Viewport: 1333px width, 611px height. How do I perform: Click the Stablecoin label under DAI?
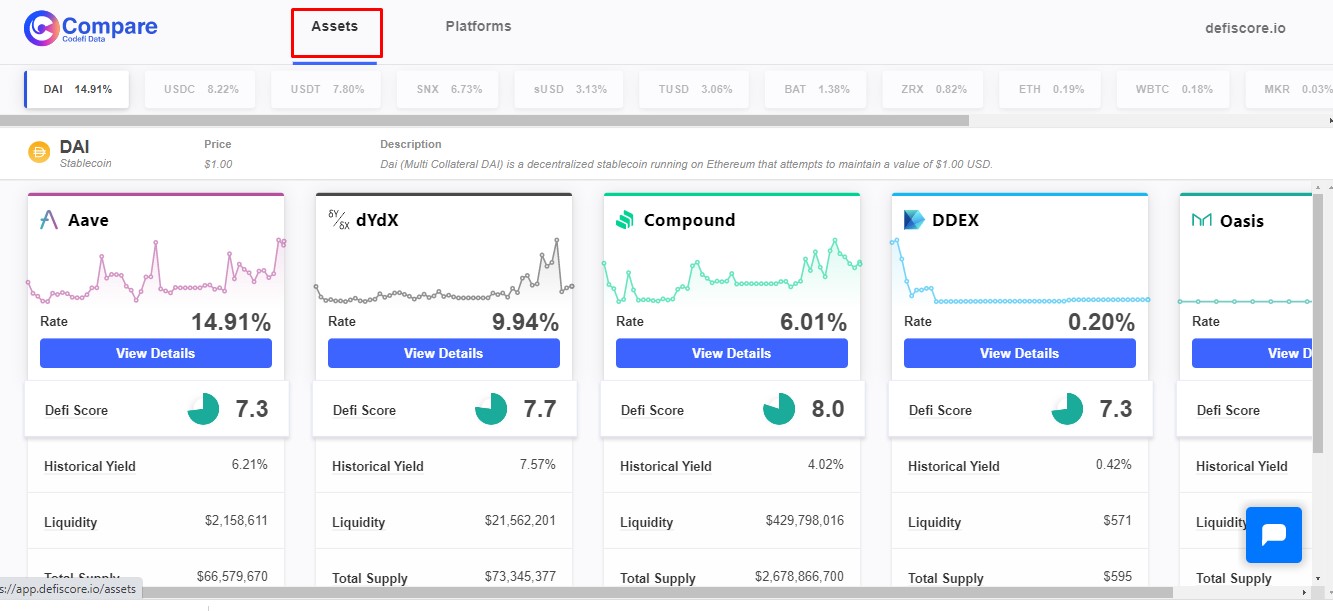click(86, 163)
